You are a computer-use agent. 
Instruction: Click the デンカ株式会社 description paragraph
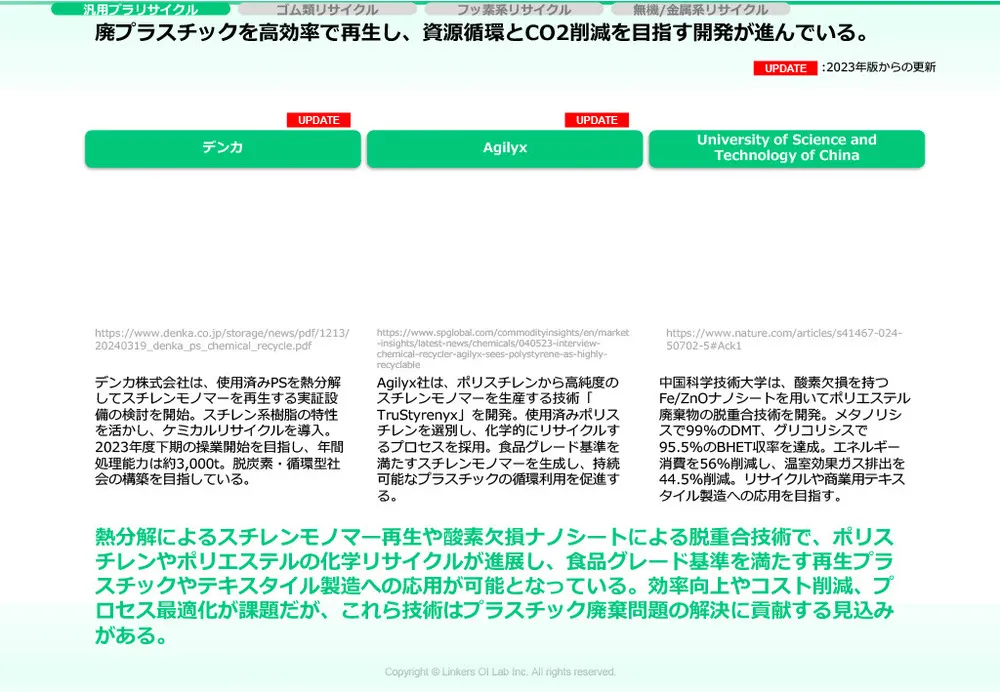click(x=219, y=430)
